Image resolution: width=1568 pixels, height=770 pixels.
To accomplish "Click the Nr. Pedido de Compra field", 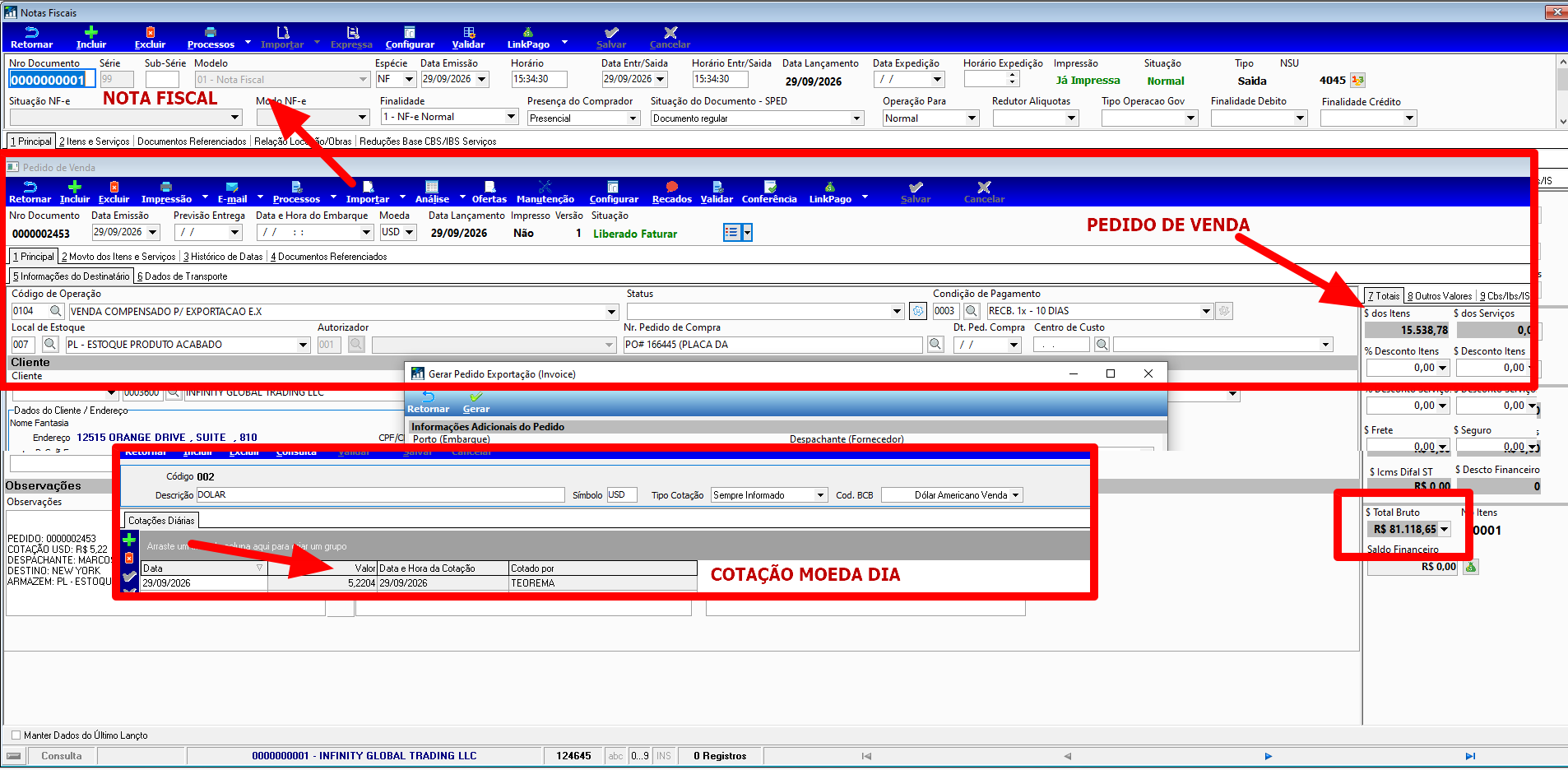I will tap(772, 345).
